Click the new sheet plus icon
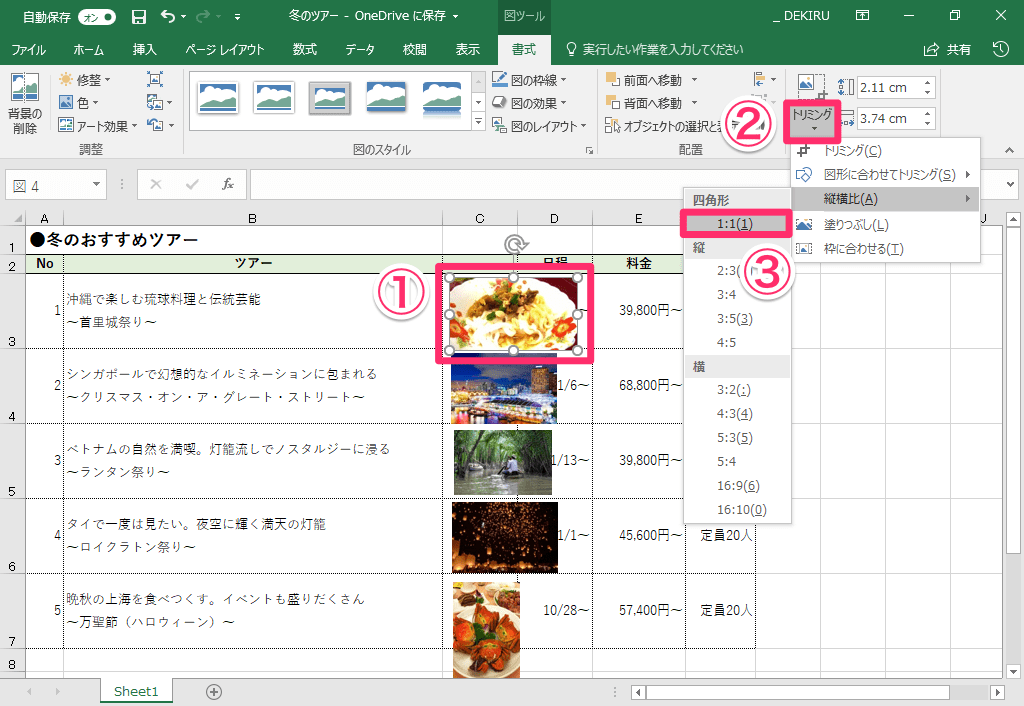 214,692
